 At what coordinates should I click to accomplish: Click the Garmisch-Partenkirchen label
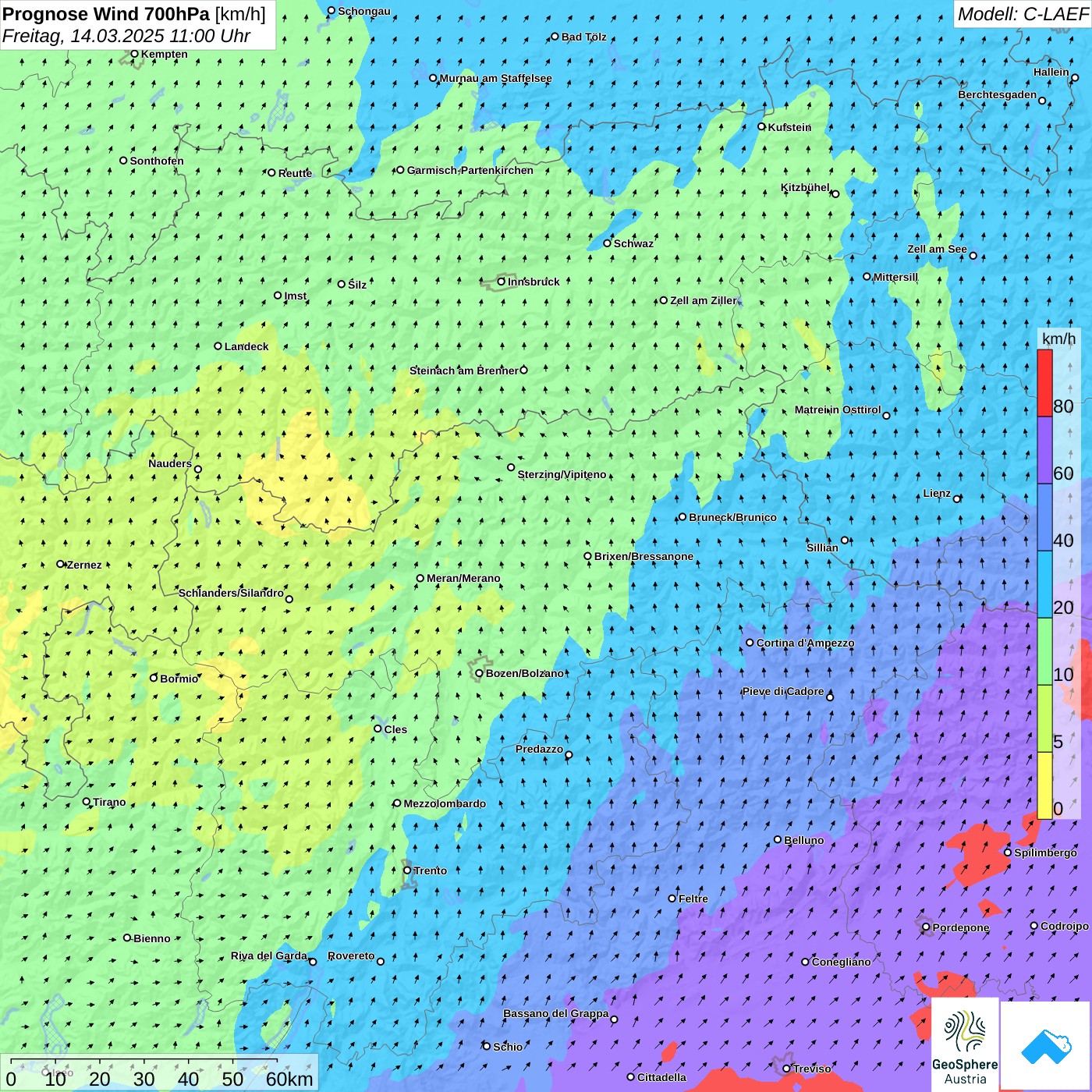click(470, 170)
